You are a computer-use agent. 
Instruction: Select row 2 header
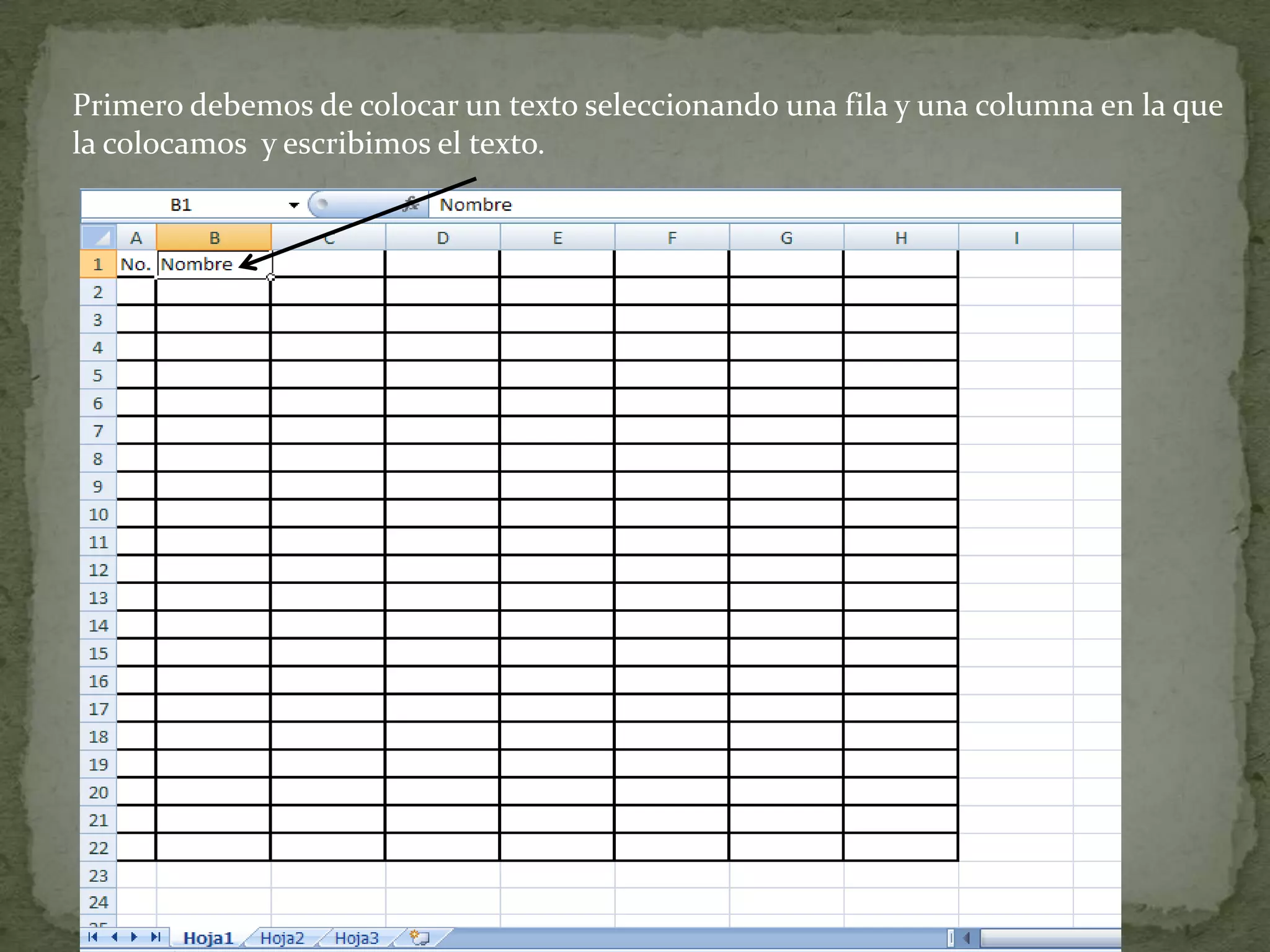[98, 292]
